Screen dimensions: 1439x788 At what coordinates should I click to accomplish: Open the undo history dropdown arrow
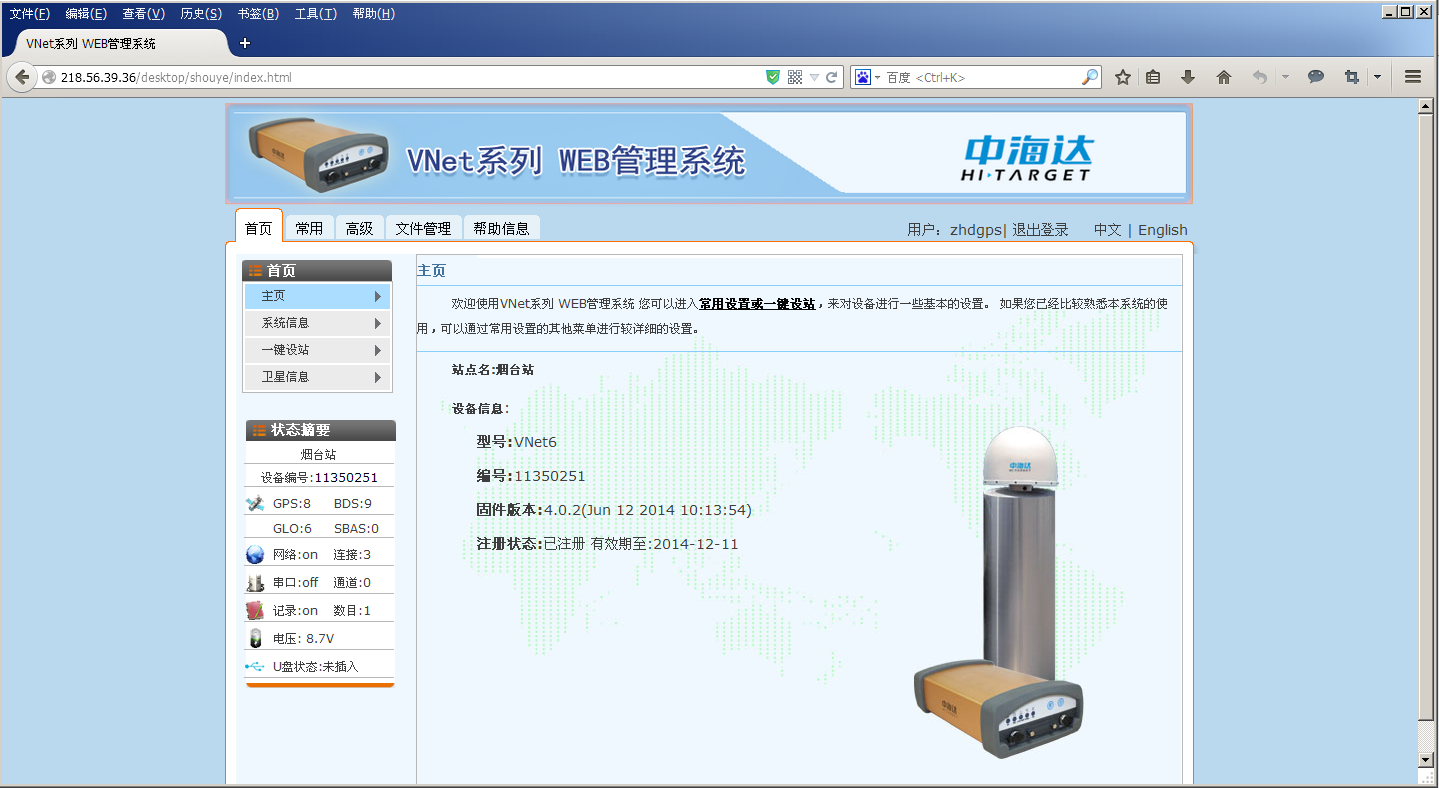(x=1285, y=77)
